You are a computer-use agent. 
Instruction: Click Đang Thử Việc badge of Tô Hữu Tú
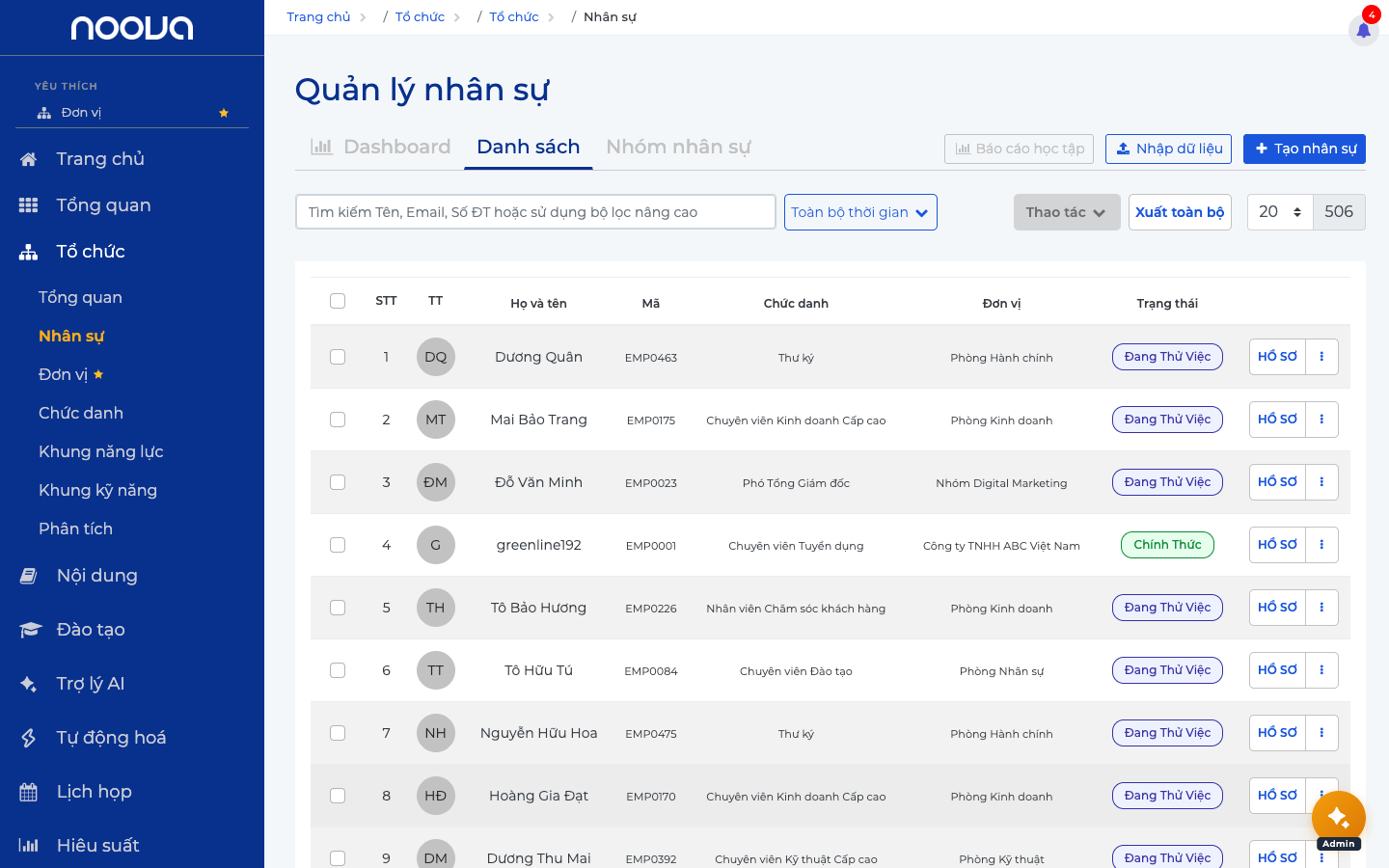1167,670
